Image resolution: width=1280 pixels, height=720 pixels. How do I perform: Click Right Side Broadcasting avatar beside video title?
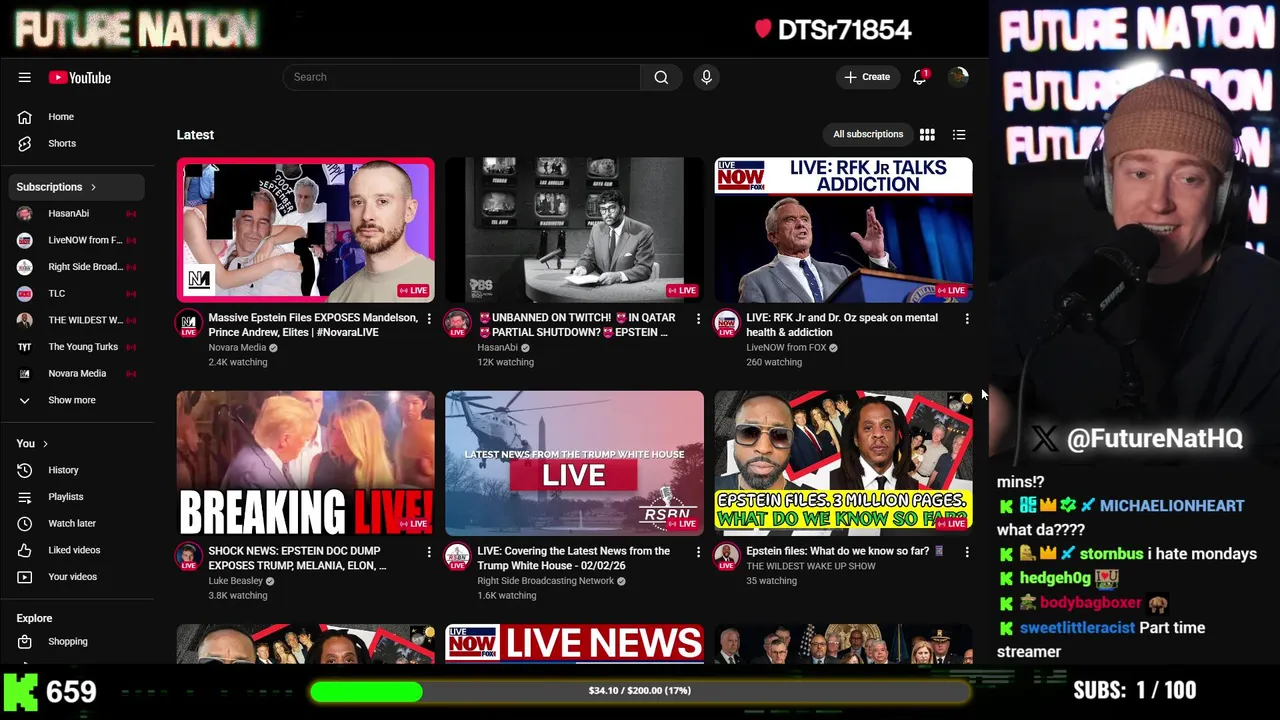(x=457, y=557)
